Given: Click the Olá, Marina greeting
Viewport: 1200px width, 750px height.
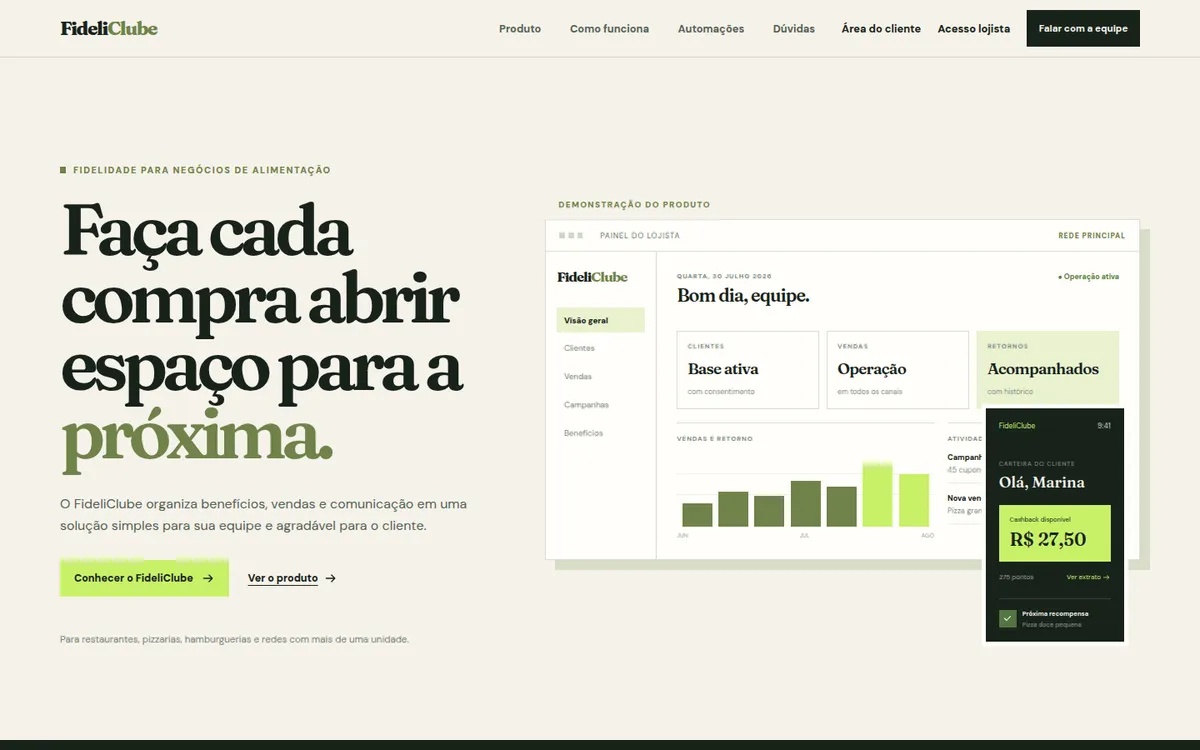Looking at the screenshot, I should pyautogui.click(x=1041, y=482).
